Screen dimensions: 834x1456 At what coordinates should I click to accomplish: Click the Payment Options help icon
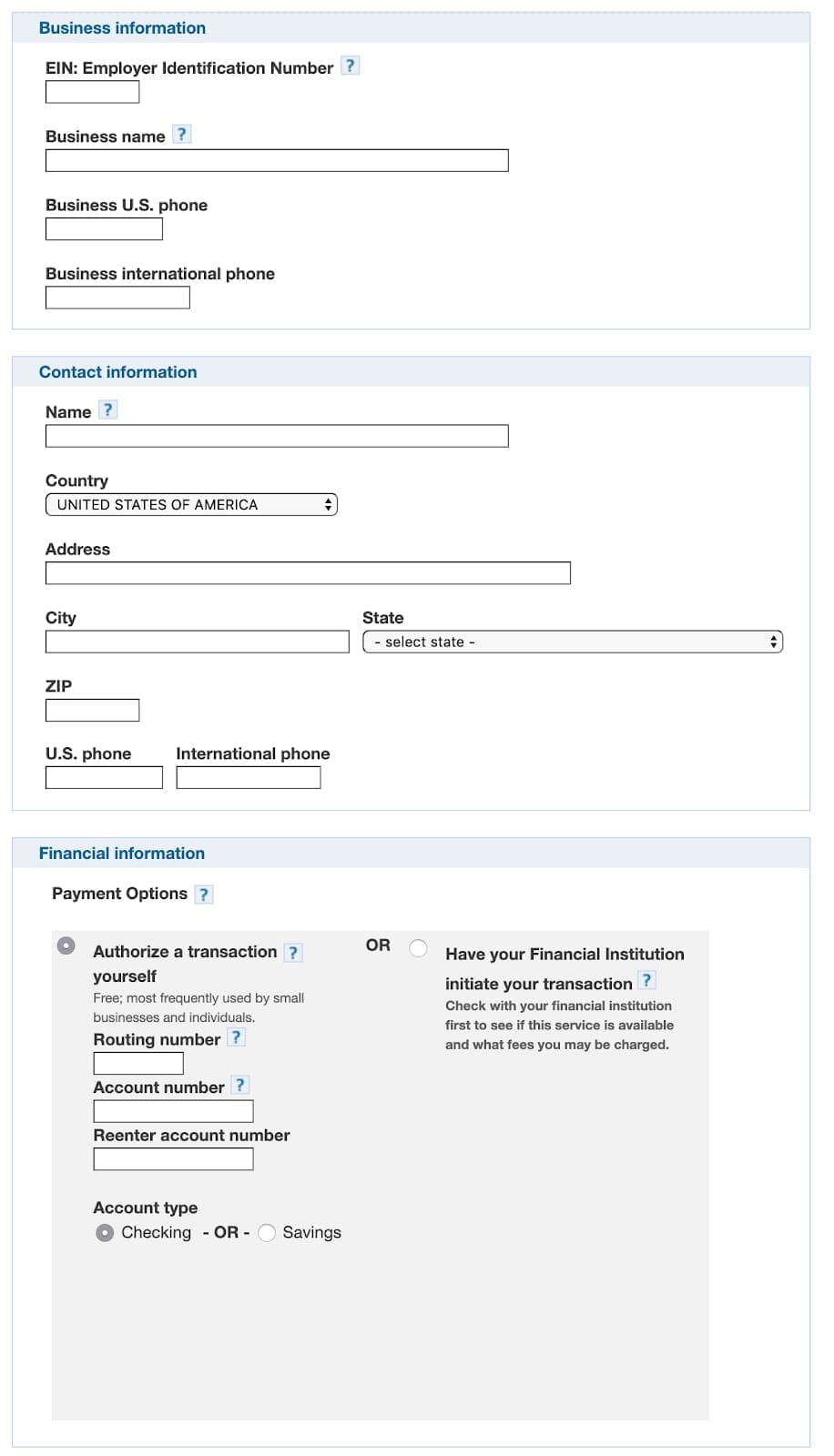(x=204, y=894)
